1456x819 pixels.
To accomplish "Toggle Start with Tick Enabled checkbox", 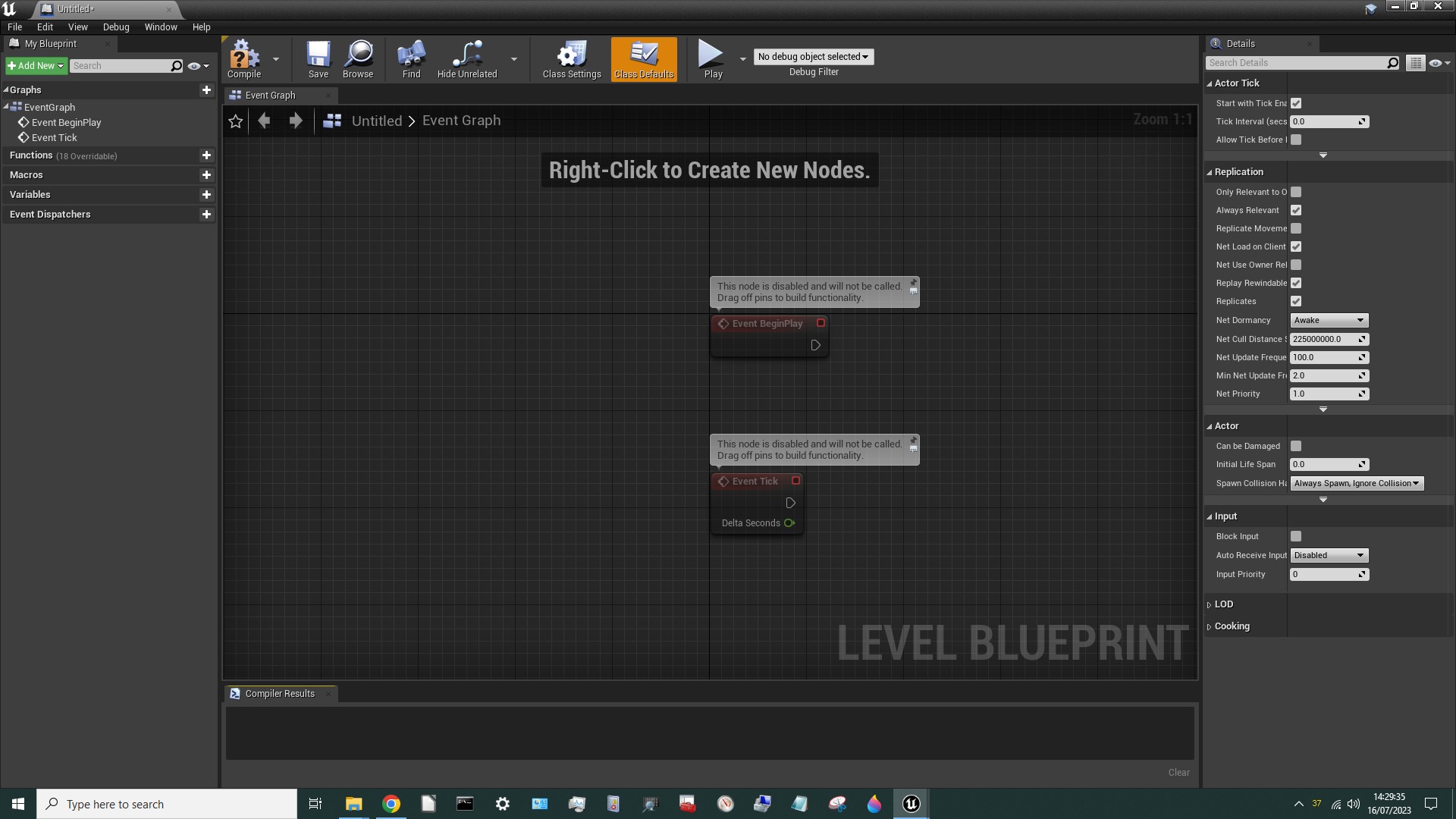I will (1296, 103).
